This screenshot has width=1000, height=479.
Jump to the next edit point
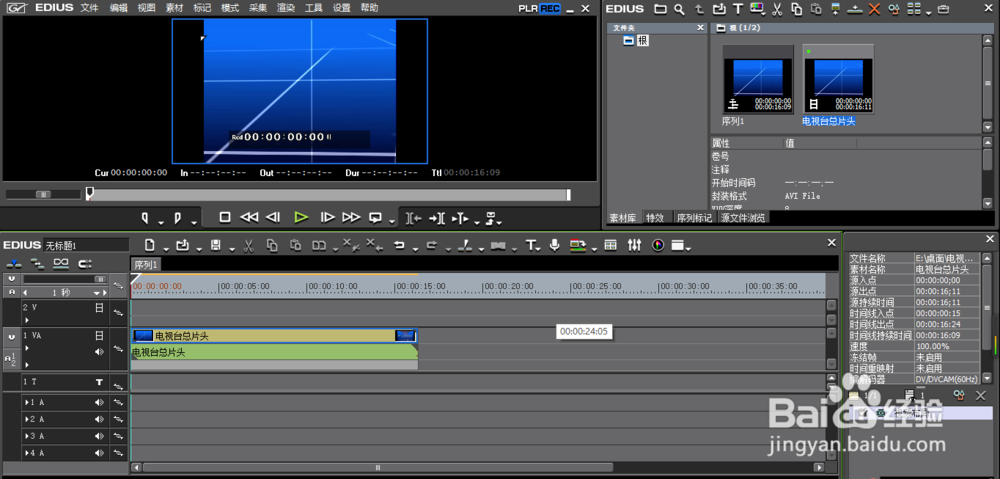[437, 218]
